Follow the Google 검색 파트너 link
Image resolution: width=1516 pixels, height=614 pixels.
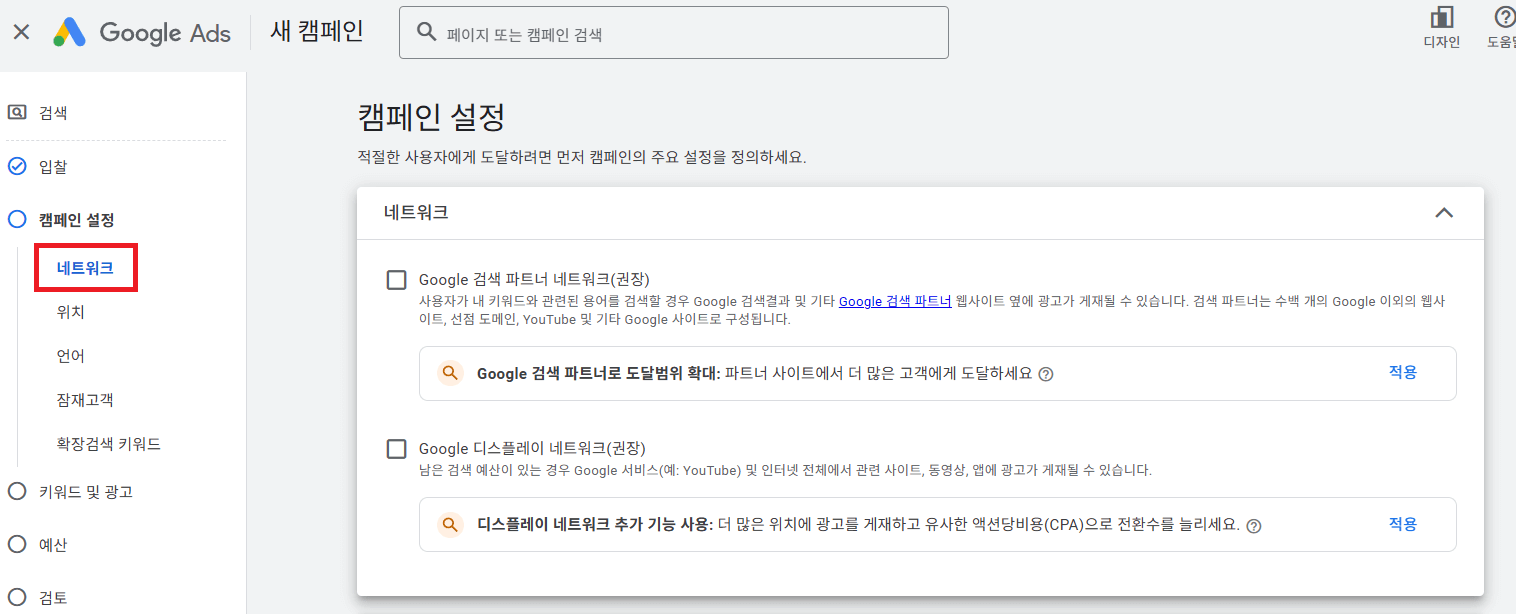tap(895, 301)
